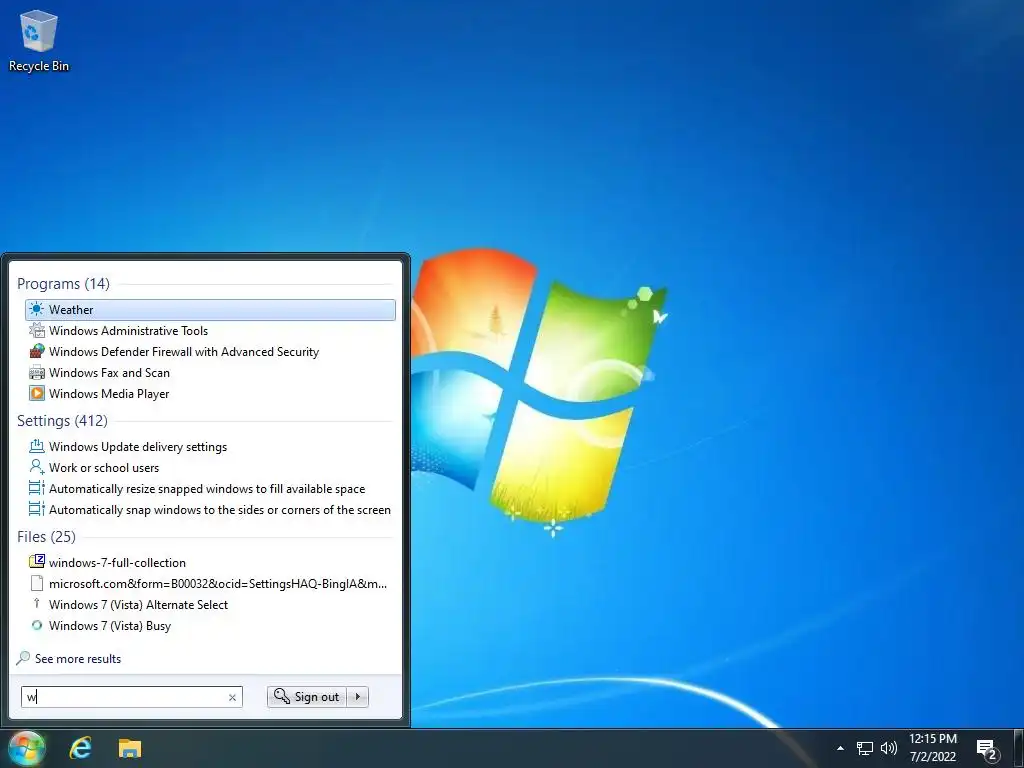
Task: Click the windows-7-full-collection archive icon
Action: tap(37, 562)
